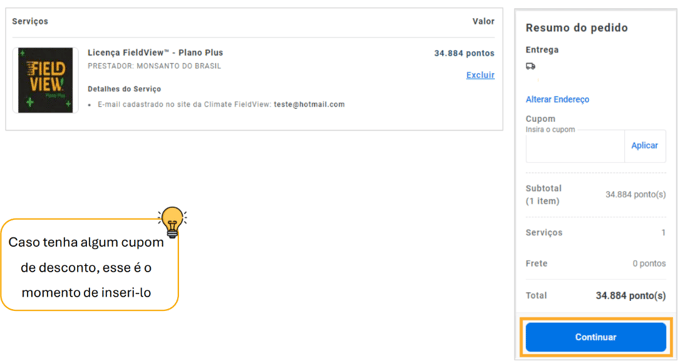The image size is (688, 364).
Task: Click the Resumo do pedido heading
Action: [577, 28]
